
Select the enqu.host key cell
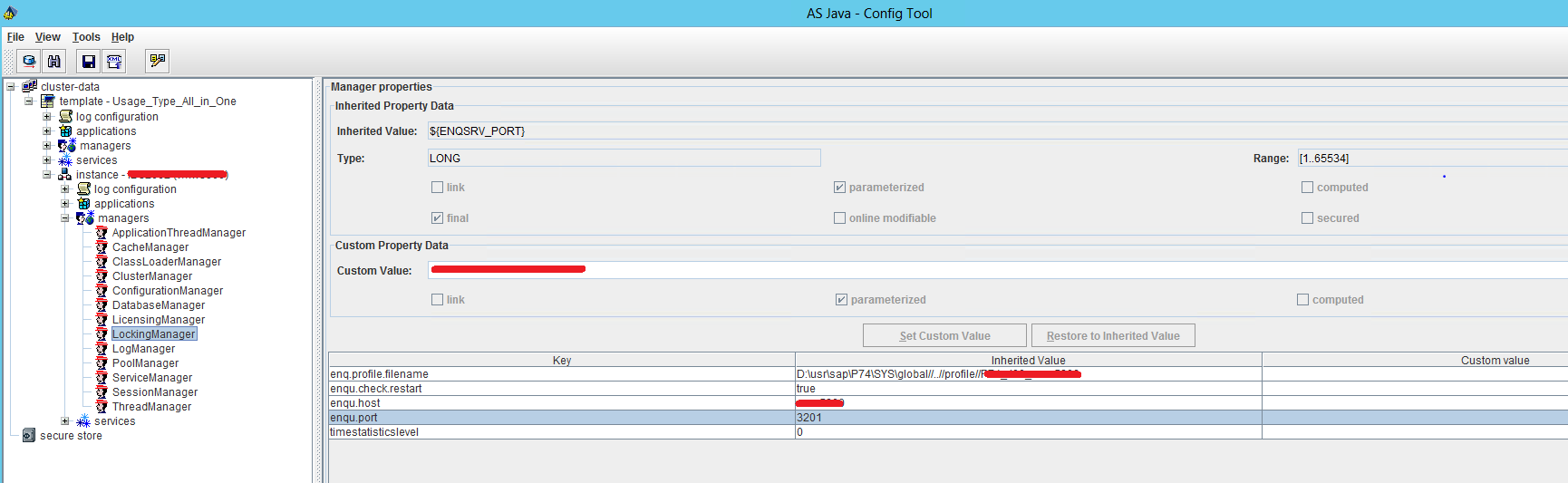562,402
